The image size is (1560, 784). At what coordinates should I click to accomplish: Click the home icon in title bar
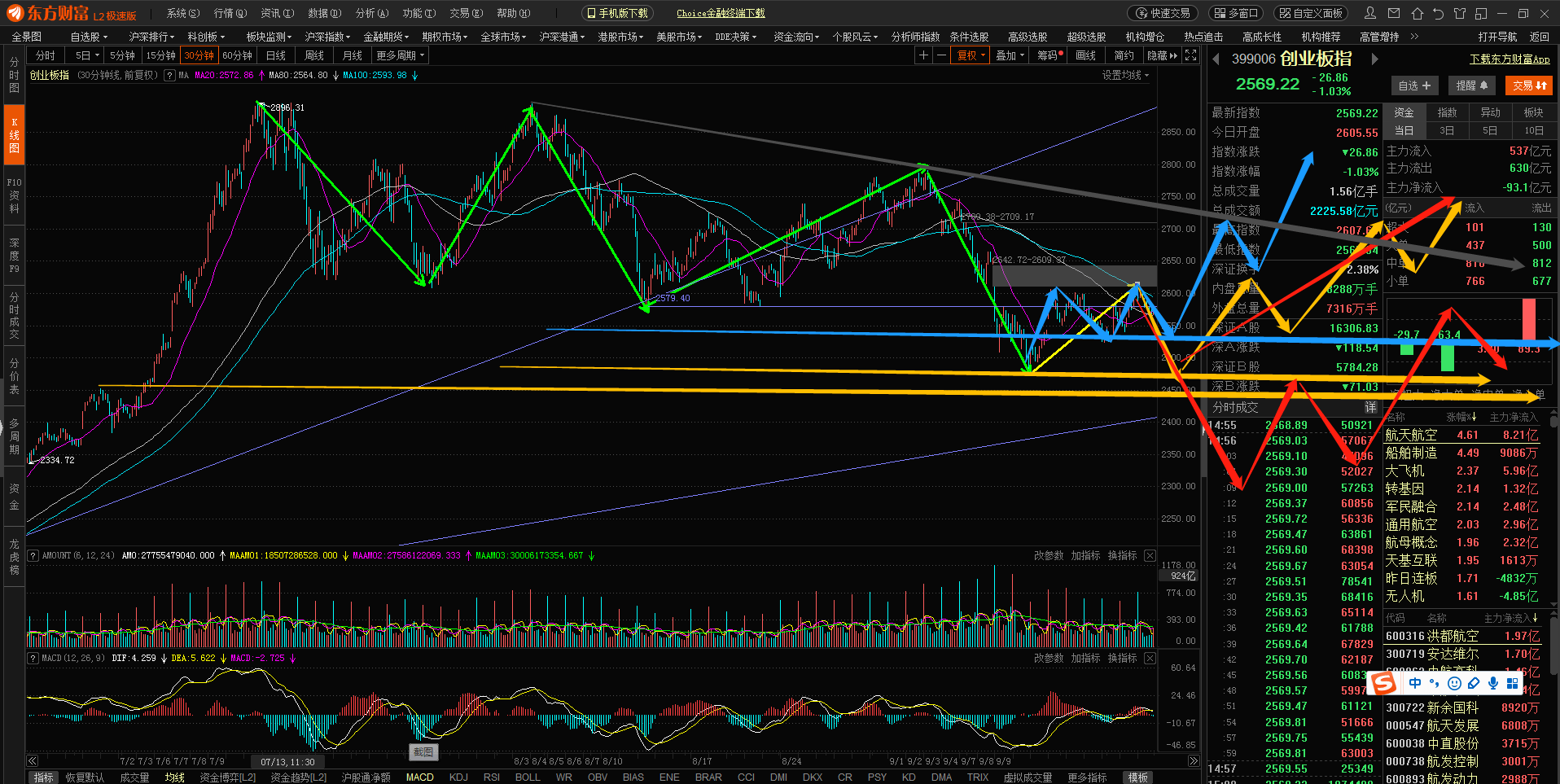(x=1417, y=13)
